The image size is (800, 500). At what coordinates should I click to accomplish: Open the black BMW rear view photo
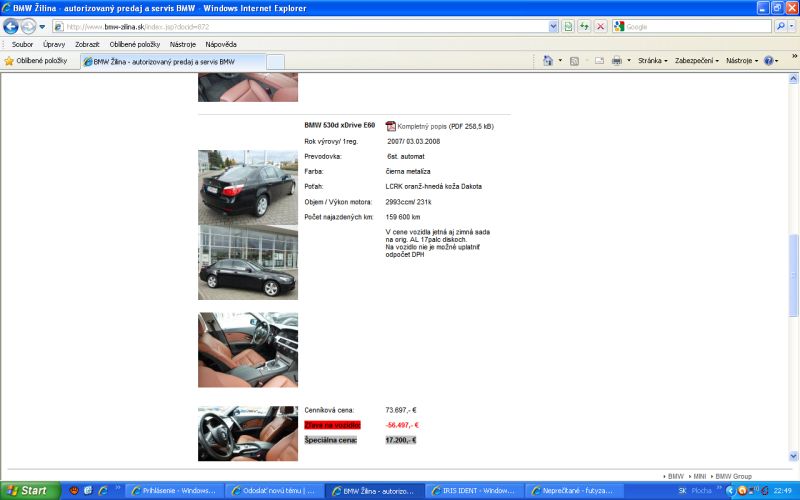click(x=248, y=187)
